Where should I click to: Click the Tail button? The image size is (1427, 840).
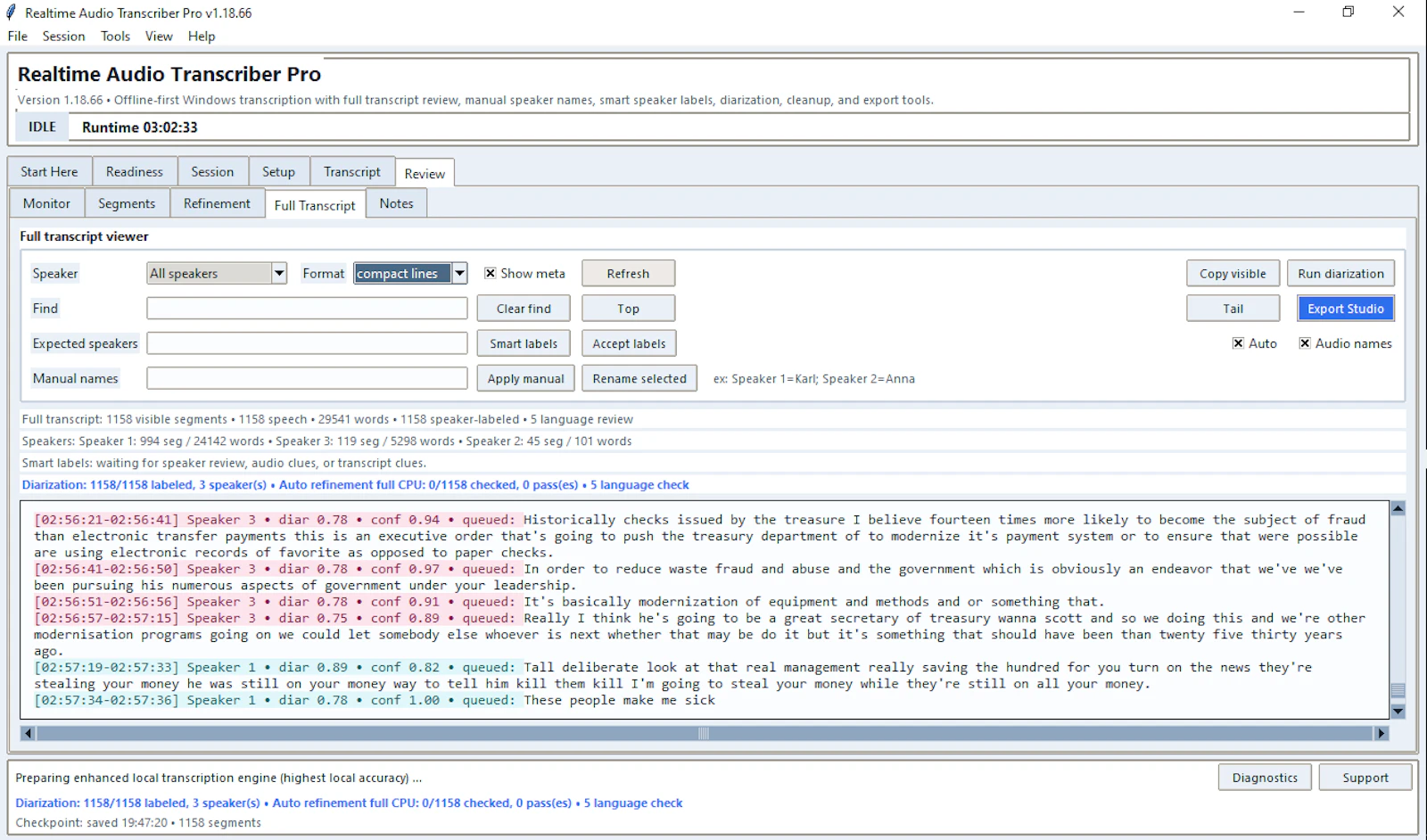1233,309
